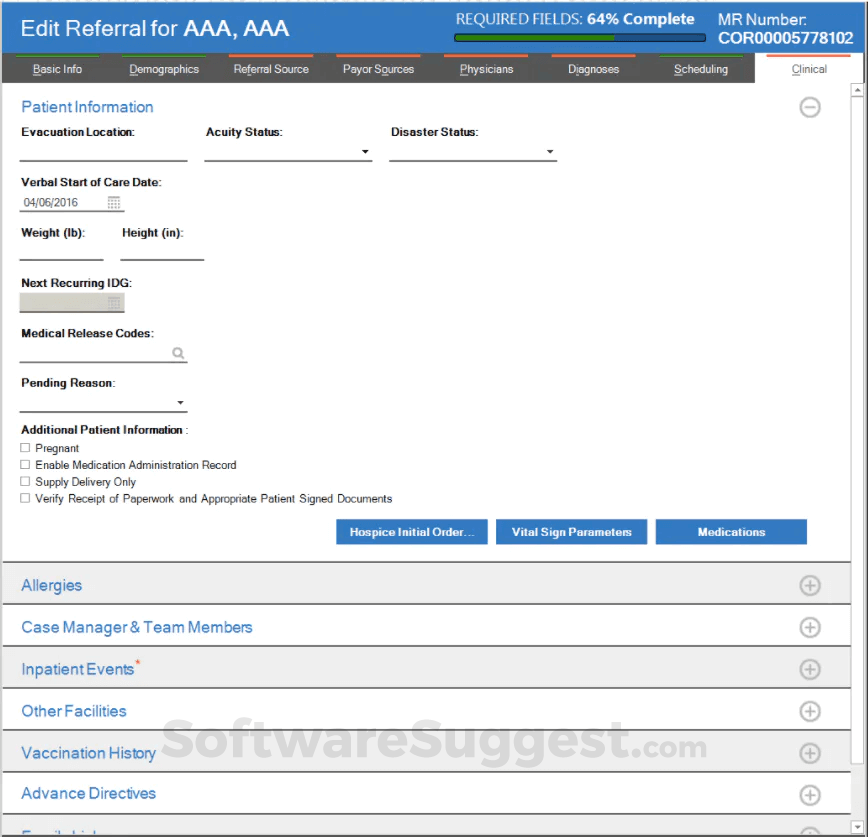This screenshot has width=868, height=837.
Task: Click the Vital Sign Parameters button
Action: (571, 531)
